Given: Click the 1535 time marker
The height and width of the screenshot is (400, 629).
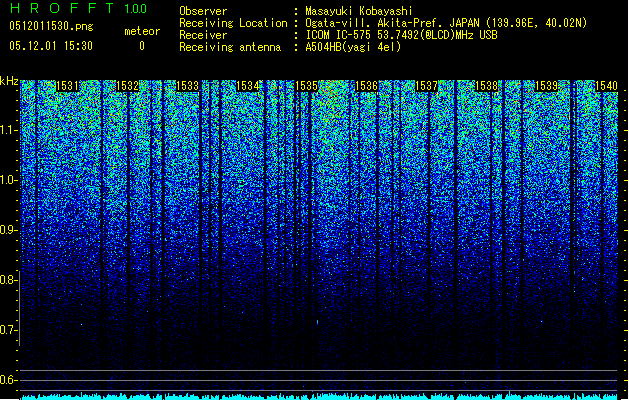Looking at the screenshot, I should pyautogui.click(x=306, y=86).
